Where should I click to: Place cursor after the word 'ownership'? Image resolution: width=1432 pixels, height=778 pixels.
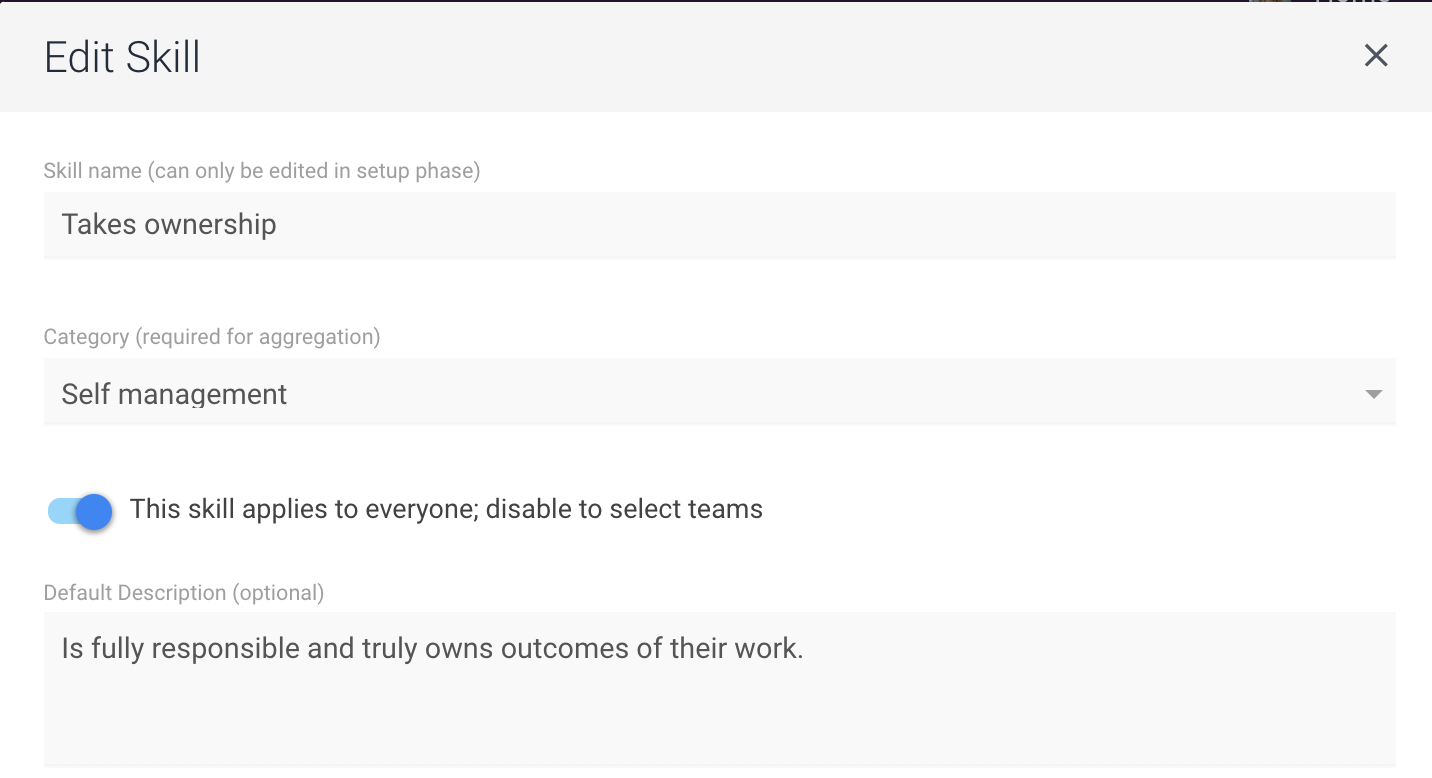[x=278, y=224]
